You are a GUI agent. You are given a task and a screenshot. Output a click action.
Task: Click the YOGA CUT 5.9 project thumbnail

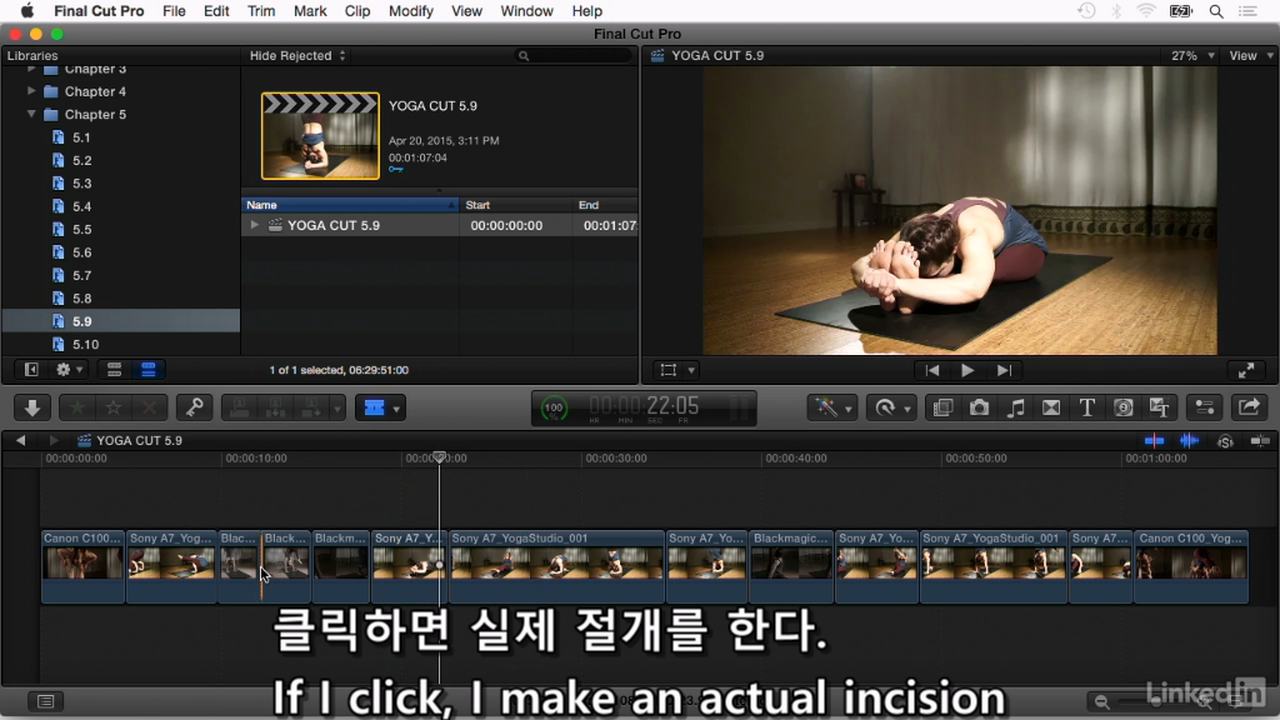coord(320,136)
